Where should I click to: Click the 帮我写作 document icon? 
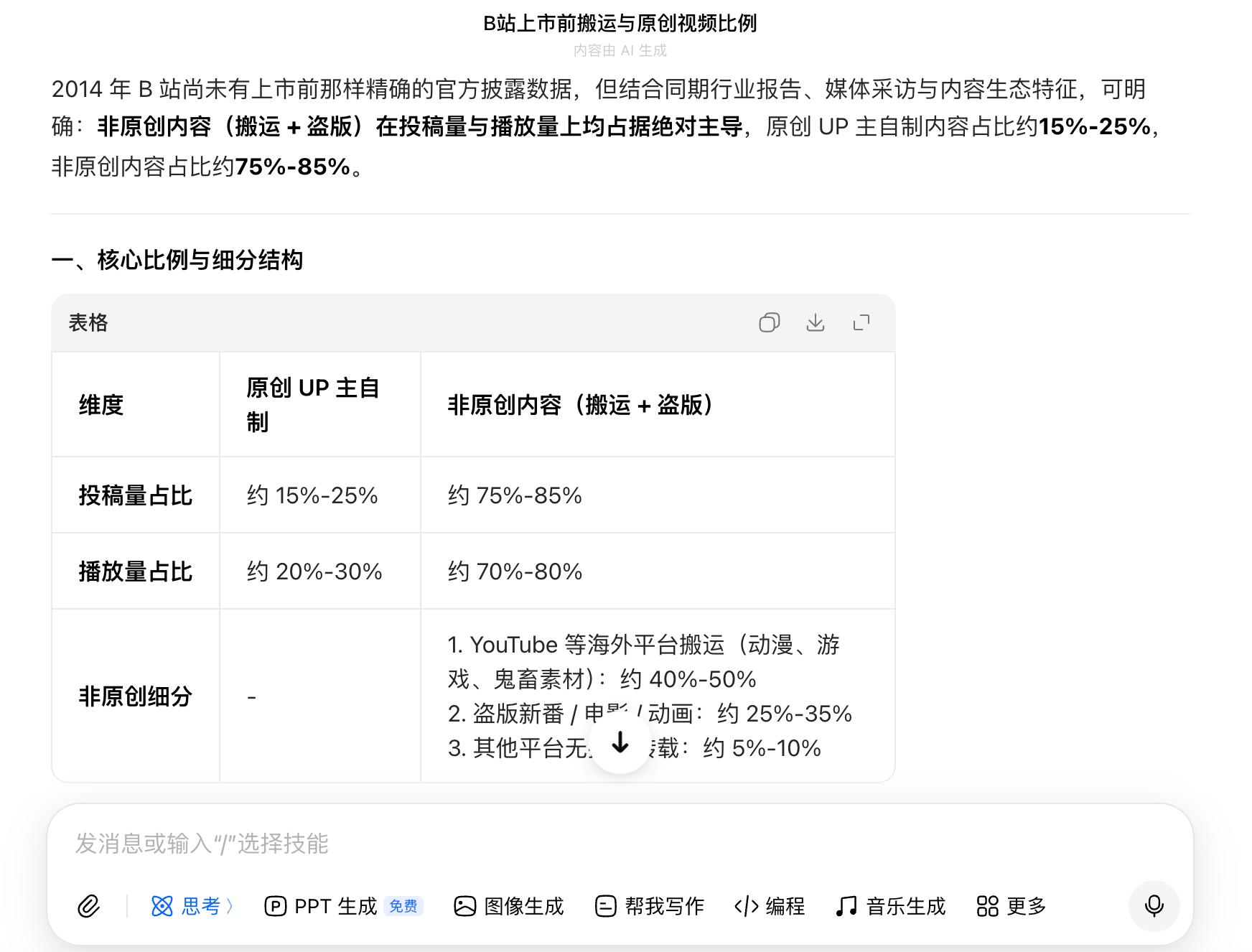[604, 906]
